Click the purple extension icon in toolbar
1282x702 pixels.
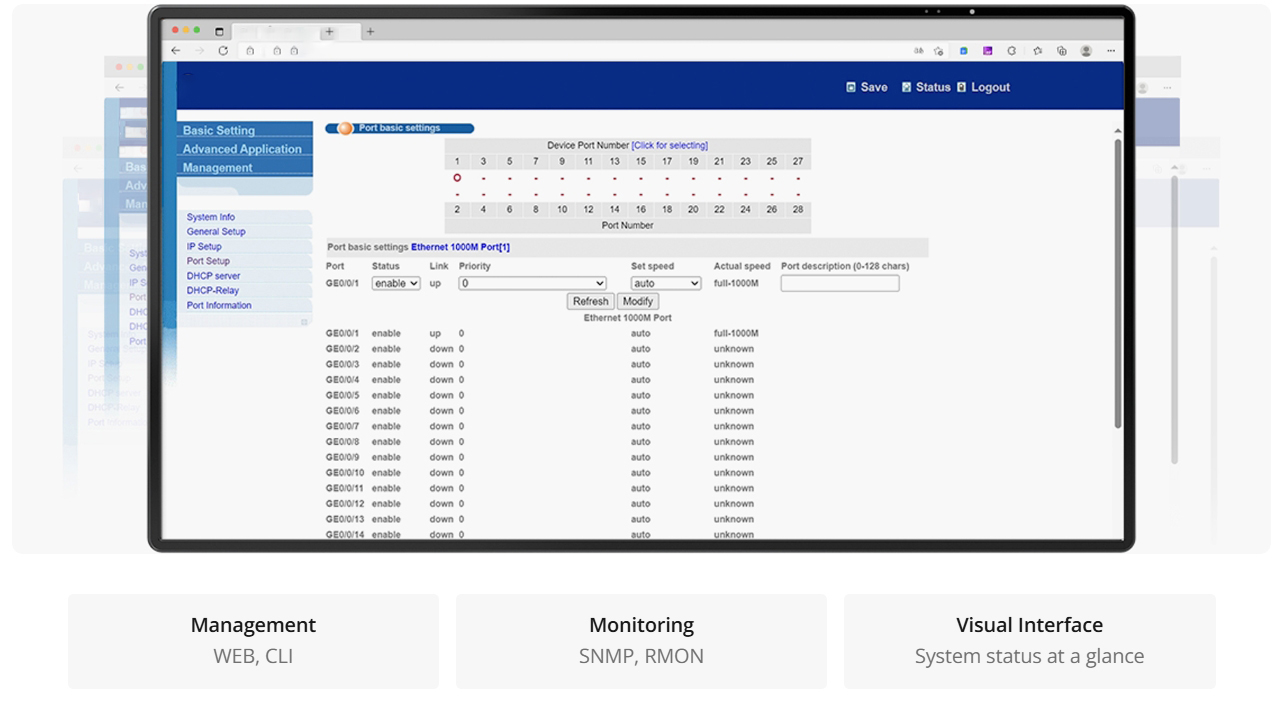[x=988, y=50]
